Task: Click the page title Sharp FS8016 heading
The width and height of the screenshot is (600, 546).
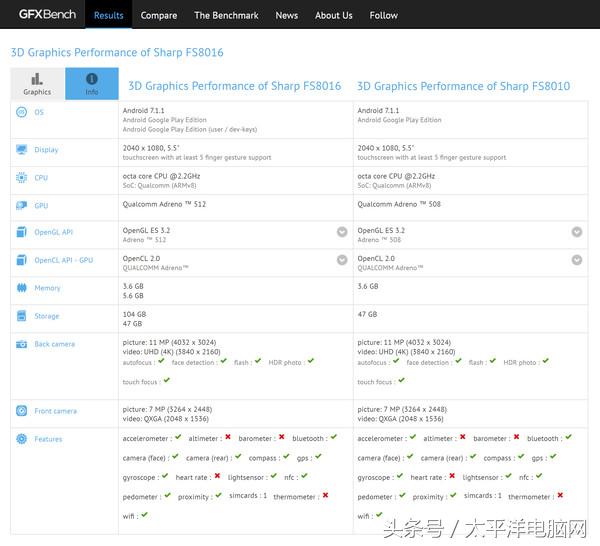Action: click(x=117, y=52)
